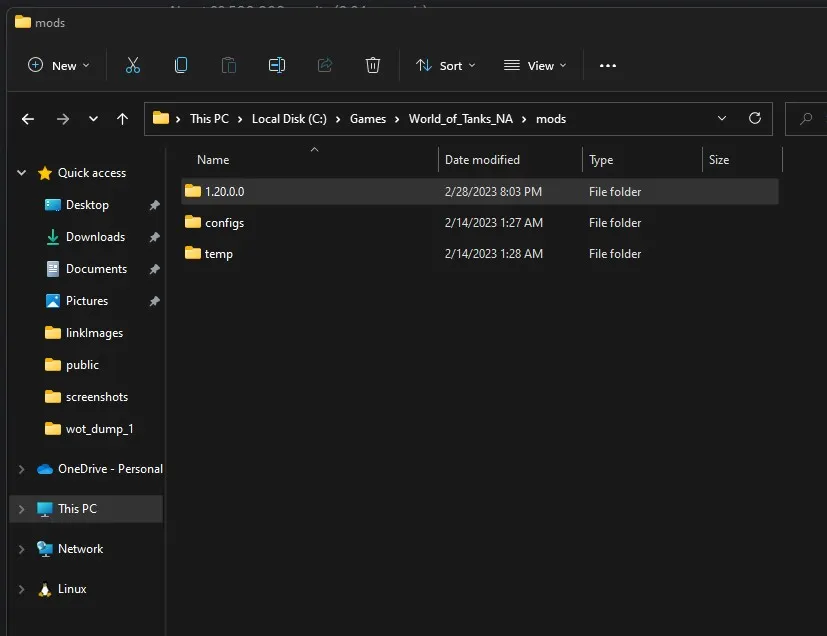Select wot_dump_1 in the sidebar
This screenshot has height=636, width=827.
pos(99,429)
